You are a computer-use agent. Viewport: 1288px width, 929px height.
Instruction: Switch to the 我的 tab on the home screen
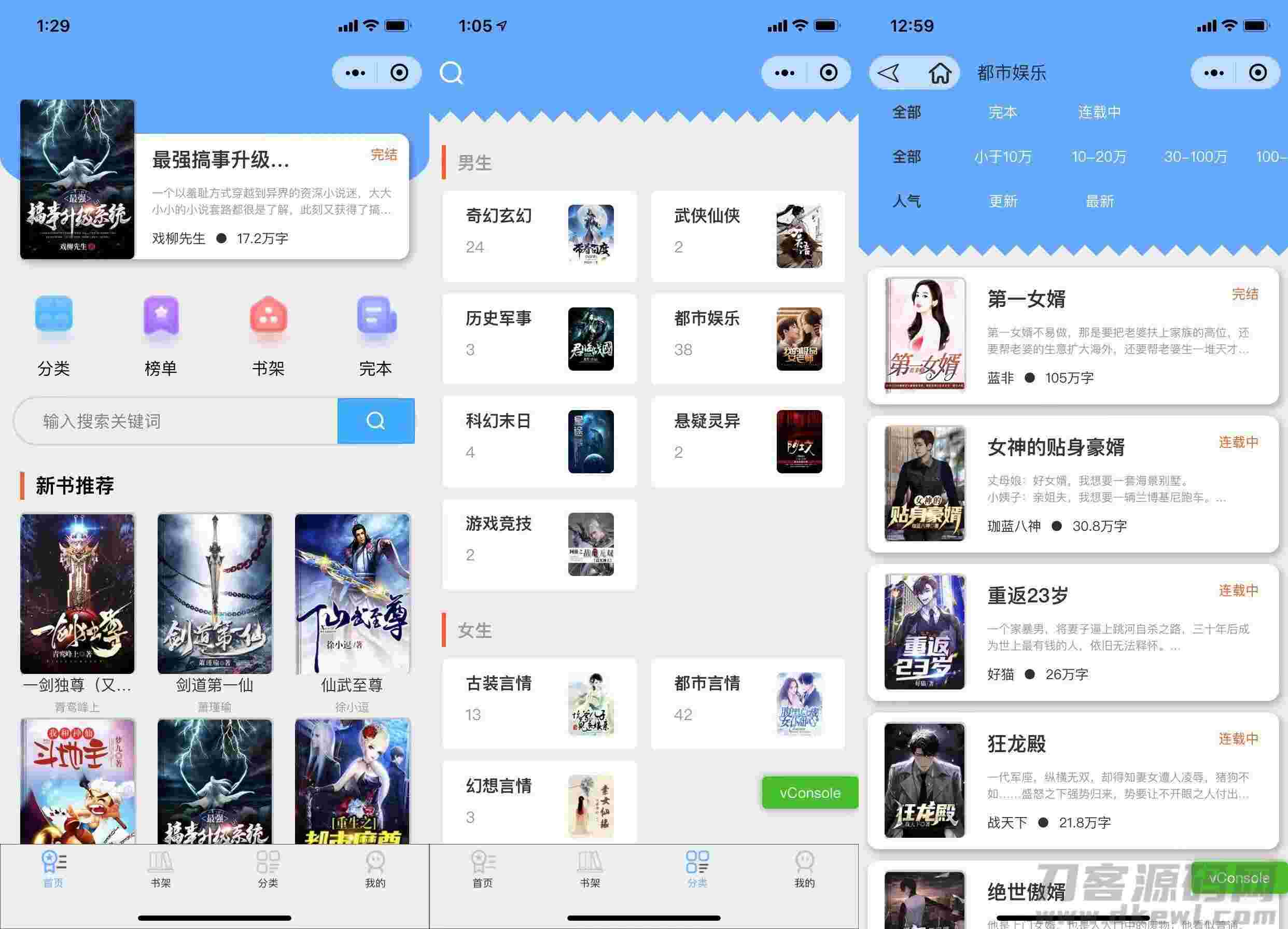(375, 869)
